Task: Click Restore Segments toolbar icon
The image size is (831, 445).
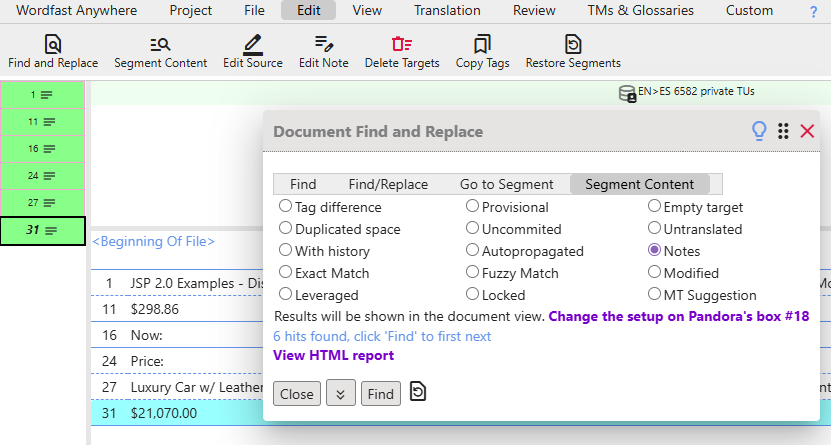Action: point(573,44)
